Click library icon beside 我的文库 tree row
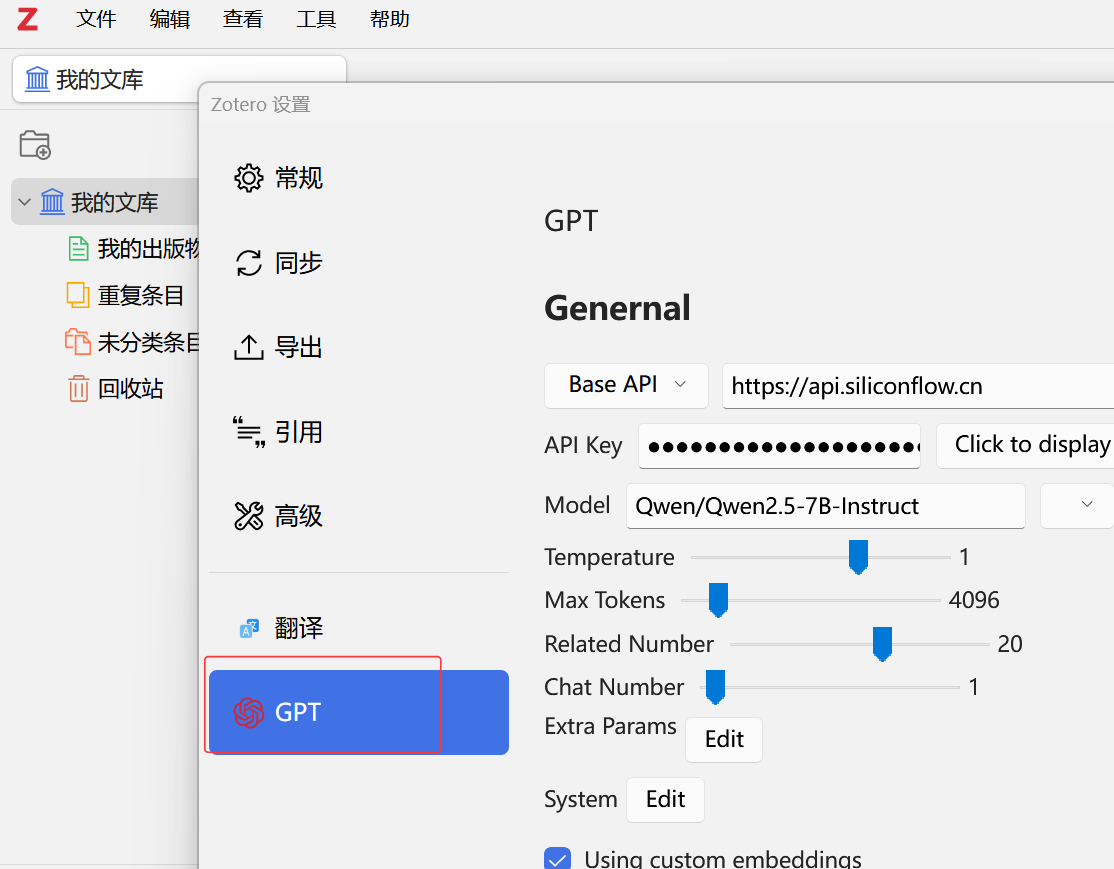 [52, 202]
